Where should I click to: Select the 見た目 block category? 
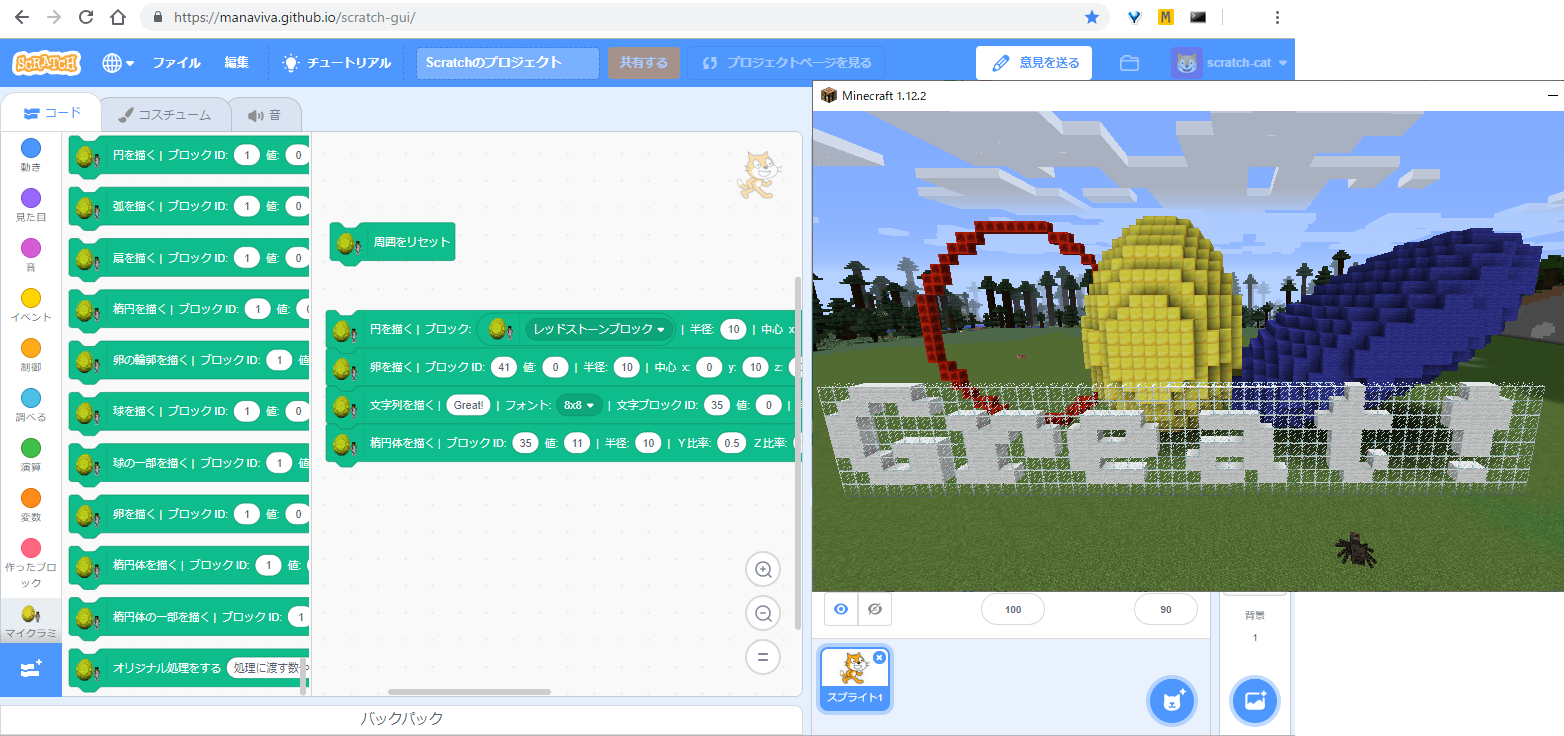pos(31,206)
